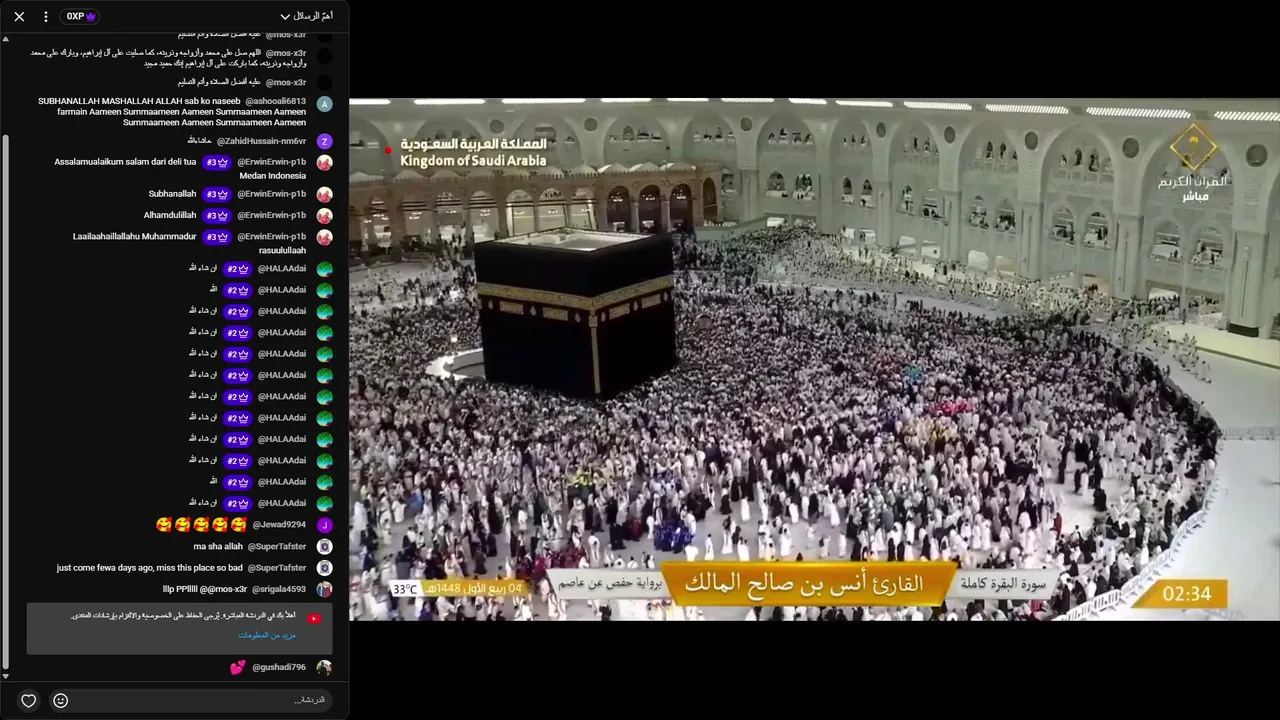The height and width of the screenshot is (720, 1280).
Task: Click #3 badge beside 'Laailaahaillallahu Muhammadur'
Action: 217,237
